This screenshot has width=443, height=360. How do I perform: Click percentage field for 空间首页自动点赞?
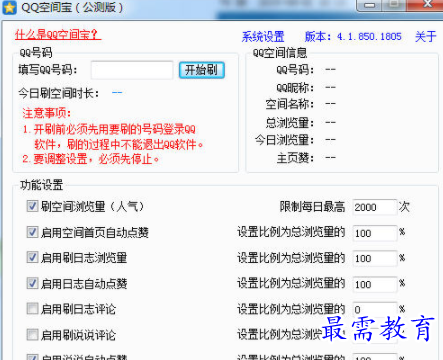375,233
